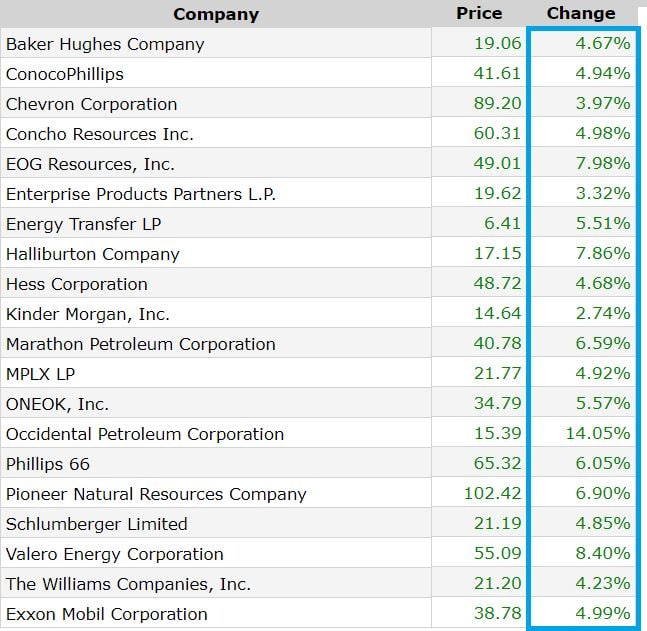
Task: Open Enterprise Products Partners L.P.
Action: [x=140, y=194]
